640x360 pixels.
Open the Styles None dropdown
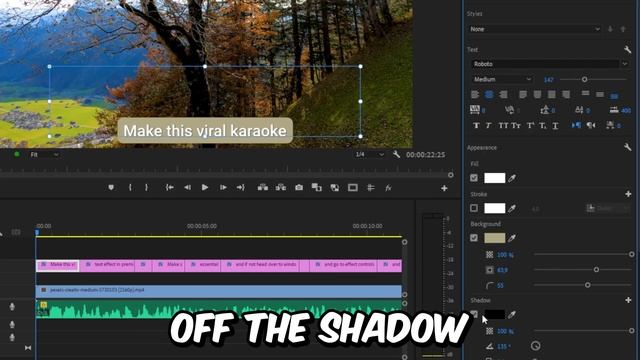(535, 29)
